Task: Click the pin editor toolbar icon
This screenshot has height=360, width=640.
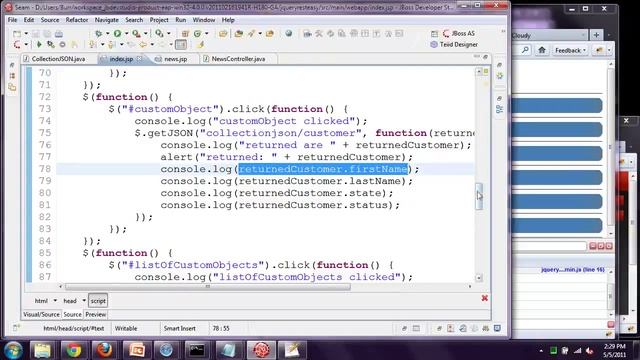Action: coord(200,44)
